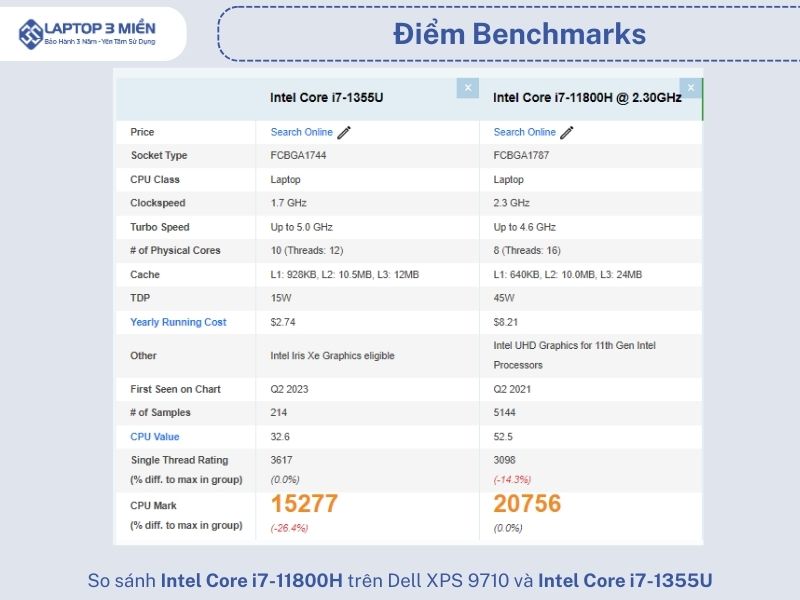Select the Intel Core i7-11800H @ 2.30GHz header
The width and height of the screenshot is (800, 600).
pyautogui.click(x=587, y=98)
